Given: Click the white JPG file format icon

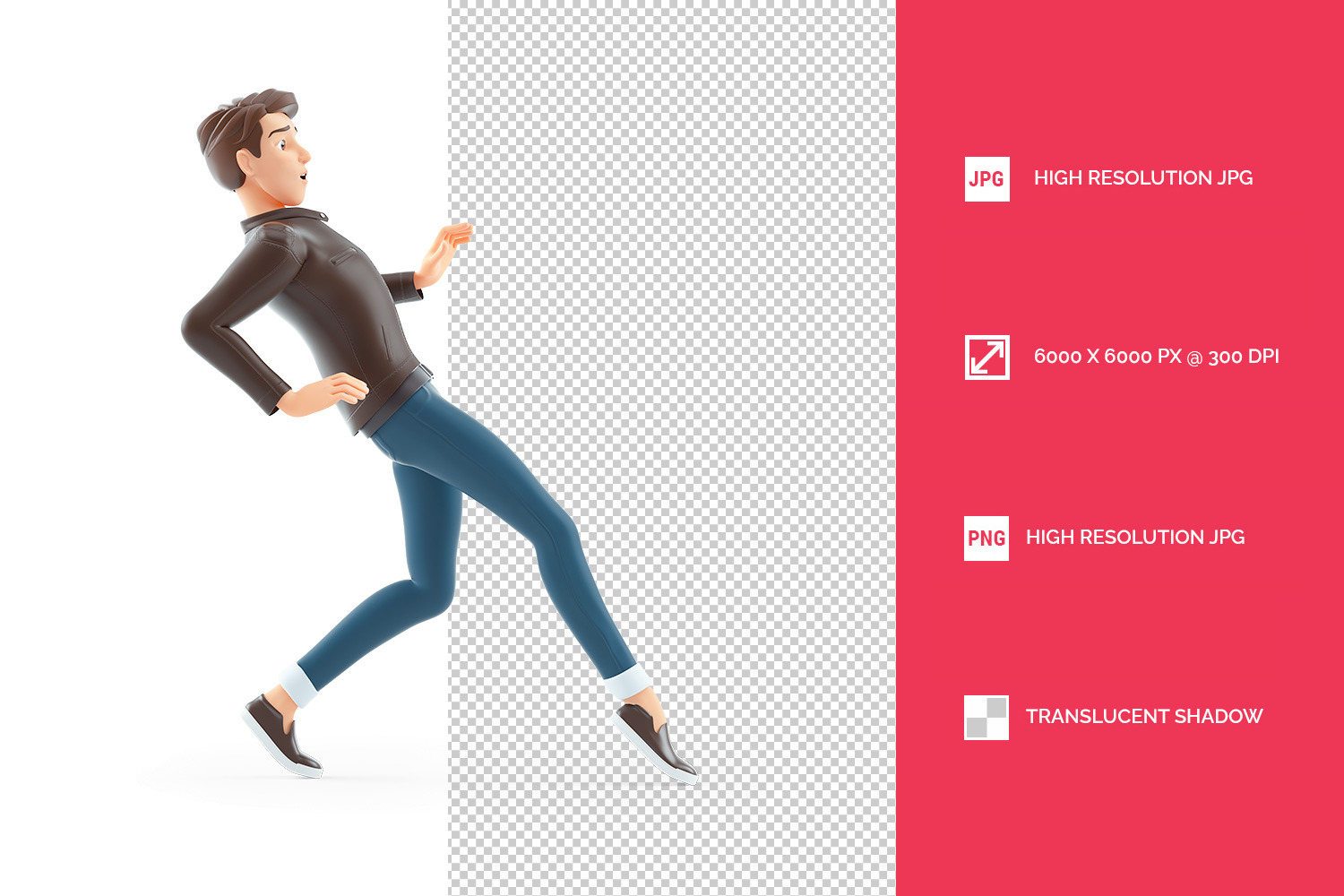Looking at the screenshot, I should point(986,179).
